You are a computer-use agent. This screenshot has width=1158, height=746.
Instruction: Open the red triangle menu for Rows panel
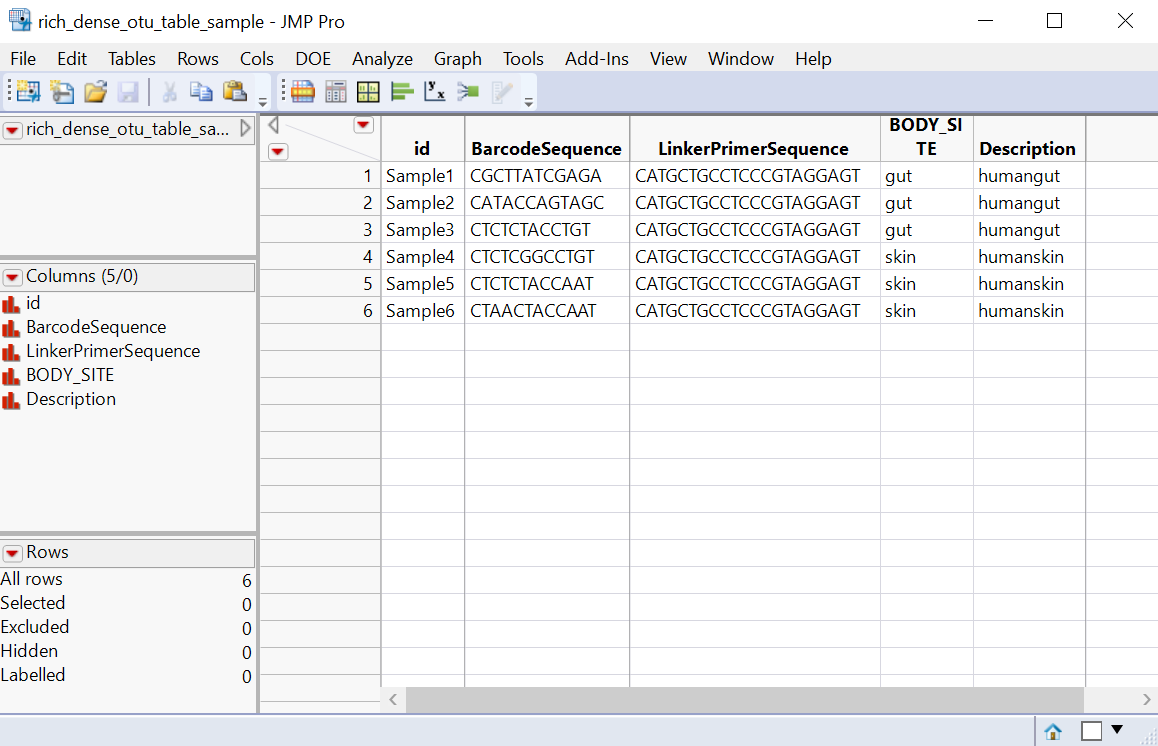[13, 552]
